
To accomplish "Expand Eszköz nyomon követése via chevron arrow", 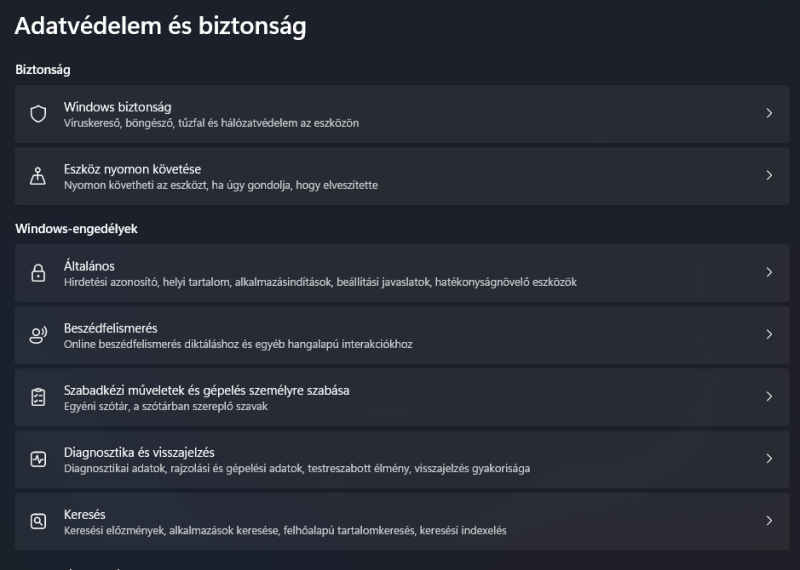I will click(x=769, y=176).
